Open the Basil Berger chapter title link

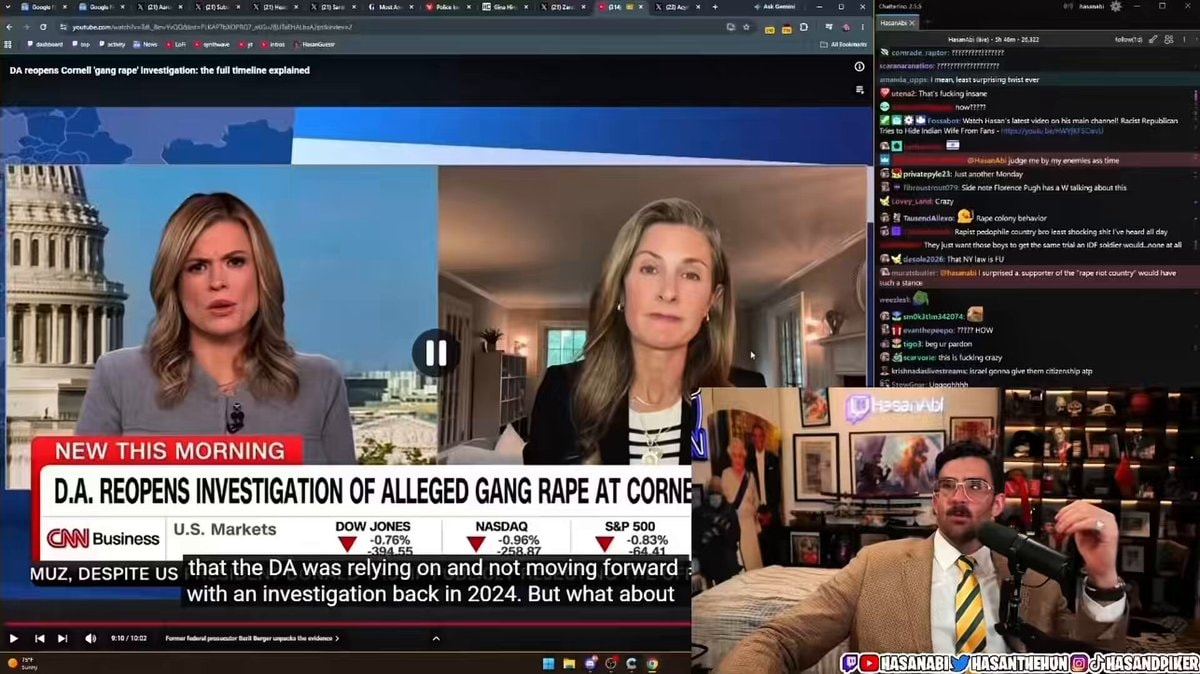[x=251, y=638]
